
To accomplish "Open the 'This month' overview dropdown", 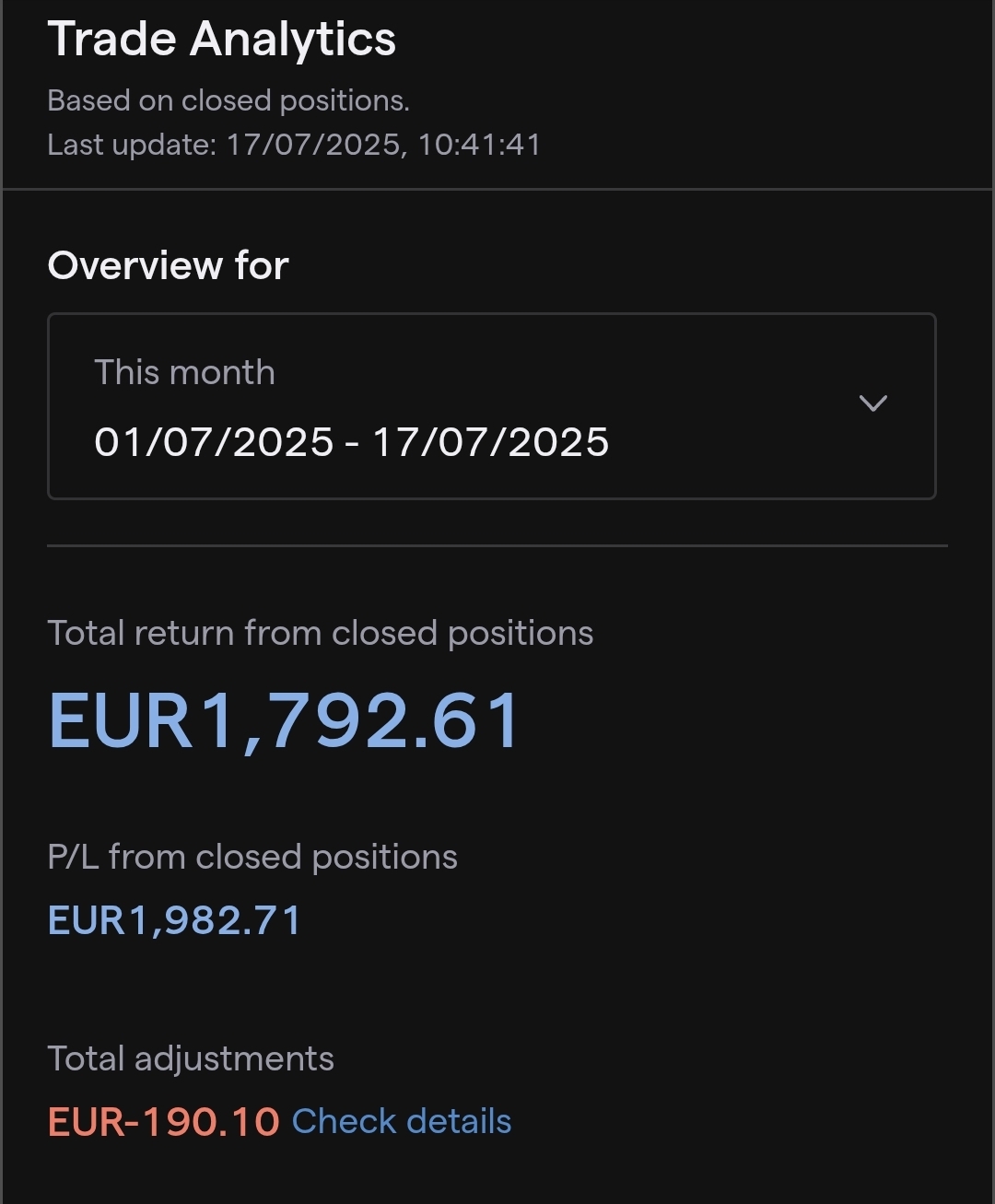I will [491, 406].
